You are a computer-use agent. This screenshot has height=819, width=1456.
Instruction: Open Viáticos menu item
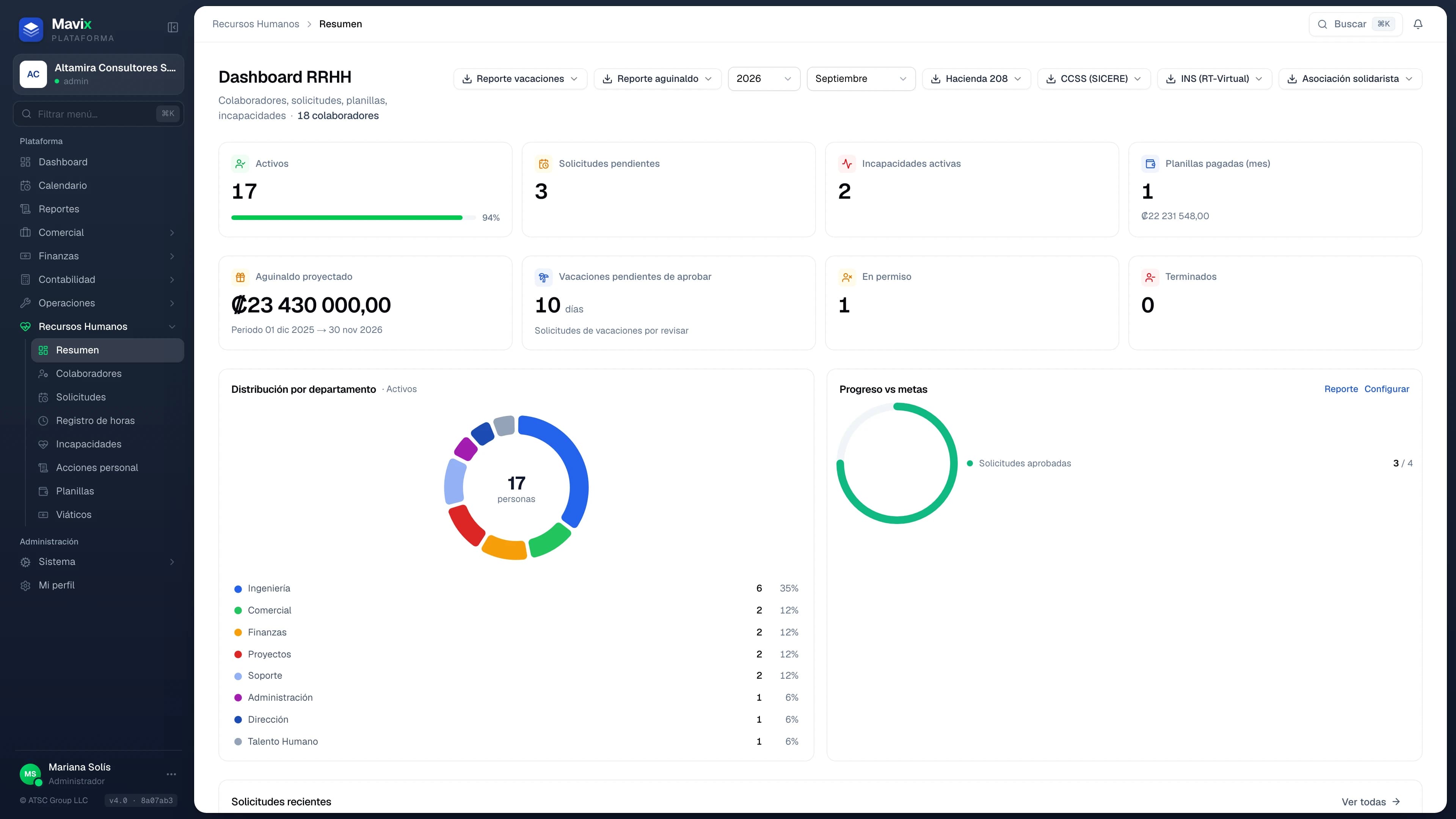(x=107, y=515)
